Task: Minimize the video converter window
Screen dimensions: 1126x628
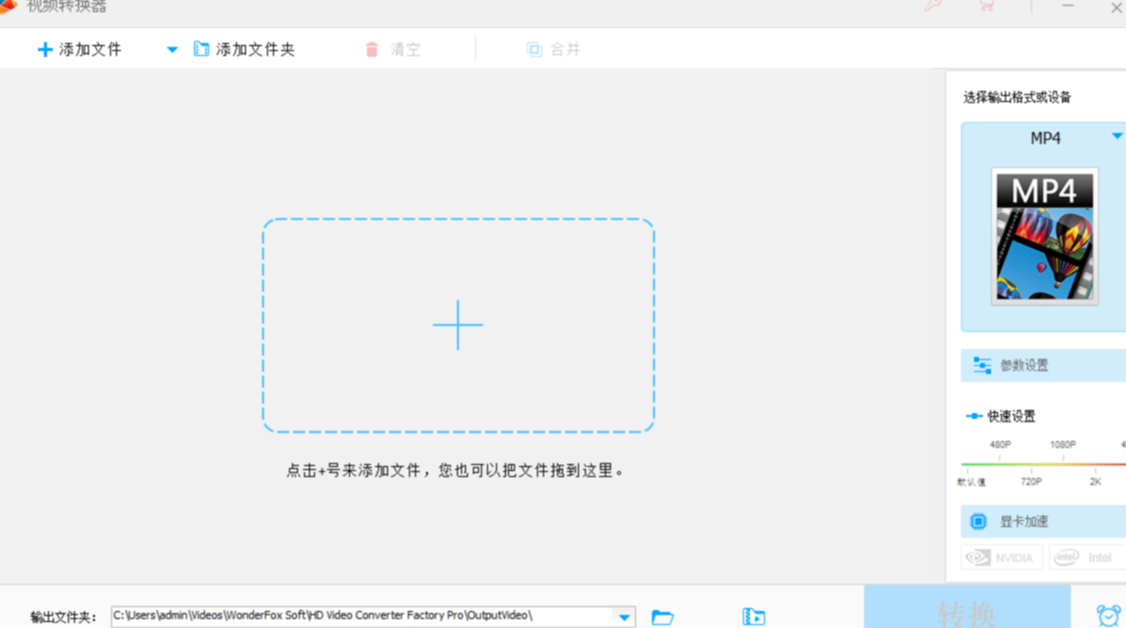Action: point(1068,6)
